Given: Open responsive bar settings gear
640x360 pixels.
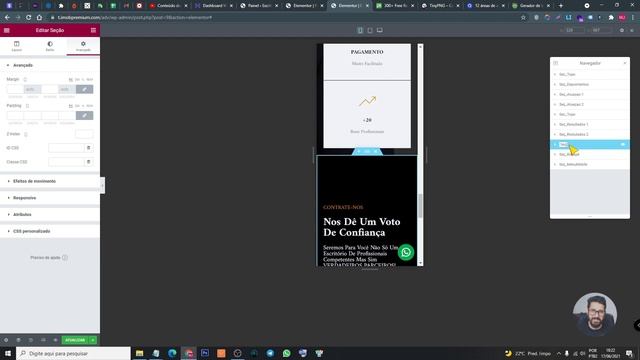Looking at the screenshot, I should (x=622, y=30).
